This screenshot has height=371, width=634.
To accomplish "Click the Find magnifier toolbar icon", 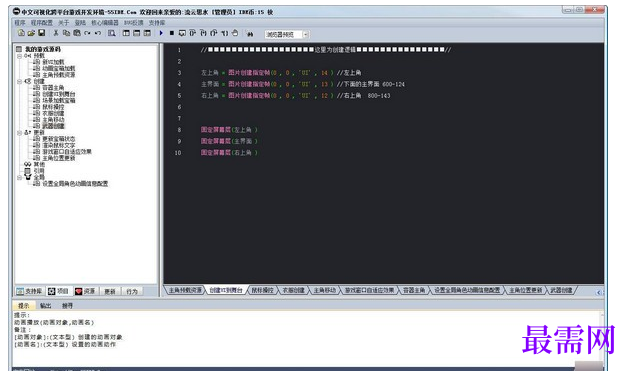I will 112,33.
